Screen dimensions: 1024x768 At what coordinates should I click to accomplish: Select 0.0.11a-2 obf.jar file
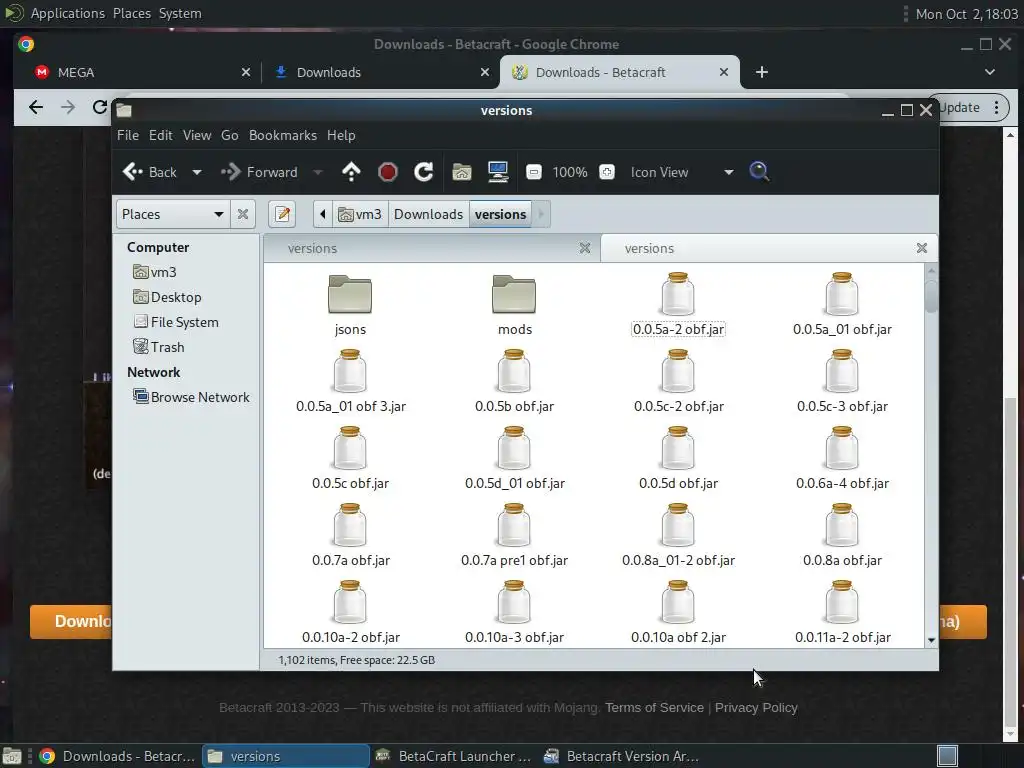[842, 613]
